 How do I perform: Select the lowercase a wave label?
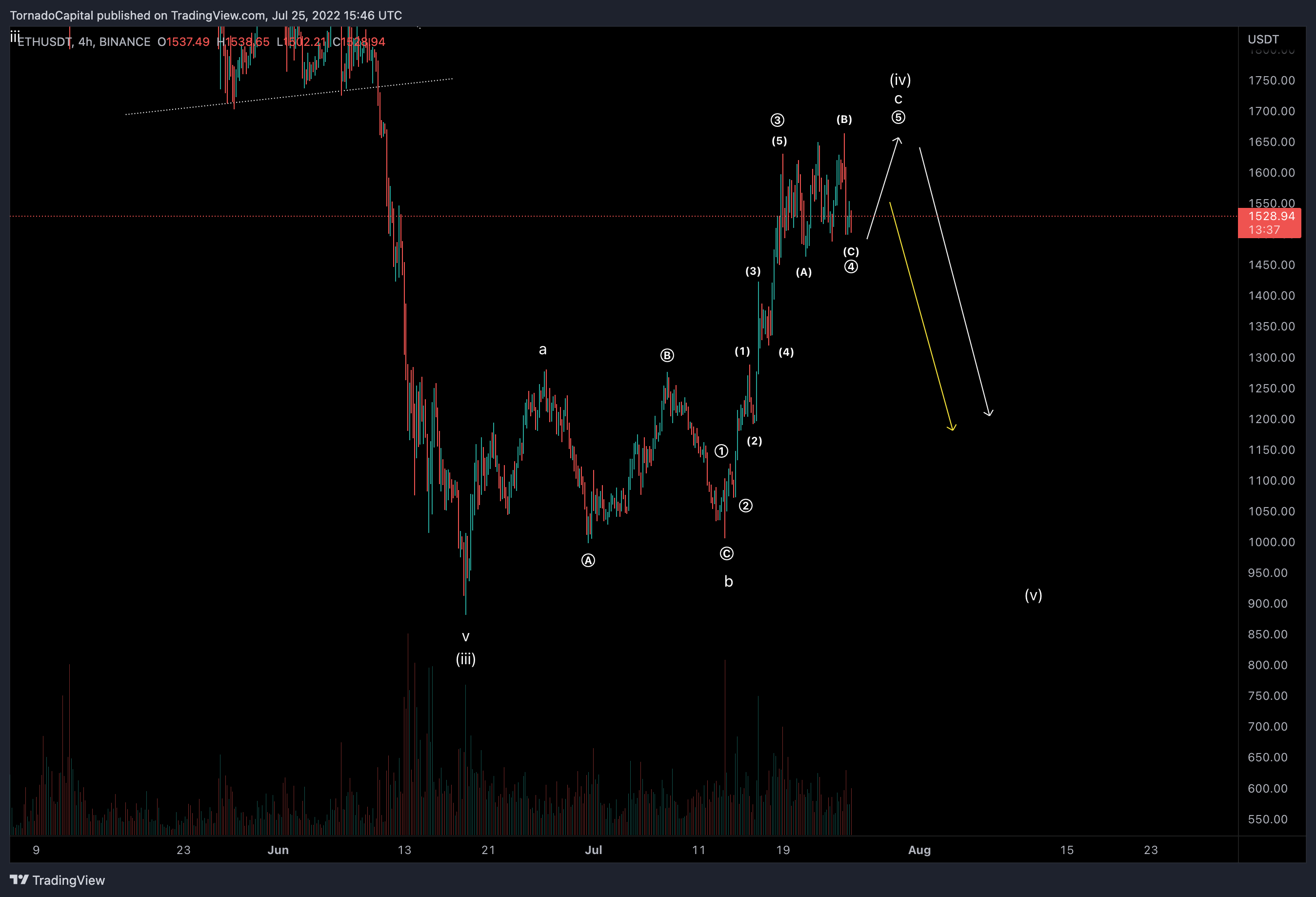(542, 349)
